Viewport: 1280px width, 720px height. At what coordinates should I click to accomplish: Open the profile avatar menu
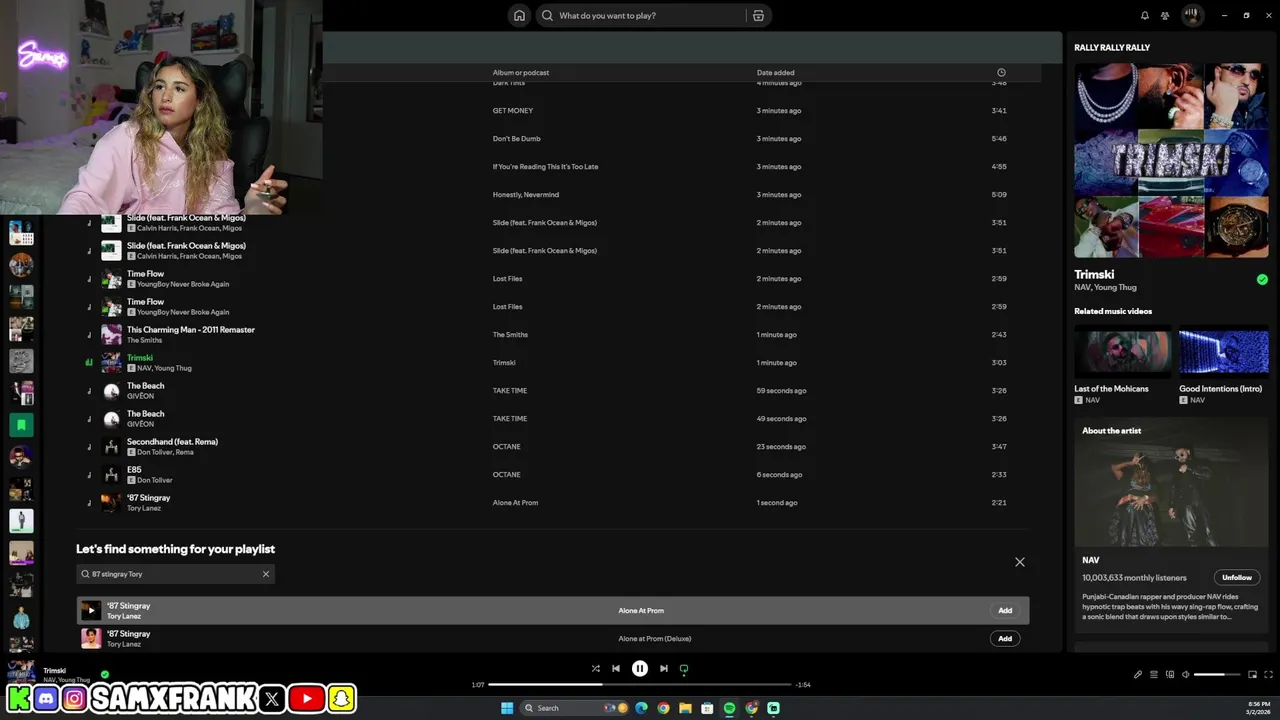tap(1192, 15)
